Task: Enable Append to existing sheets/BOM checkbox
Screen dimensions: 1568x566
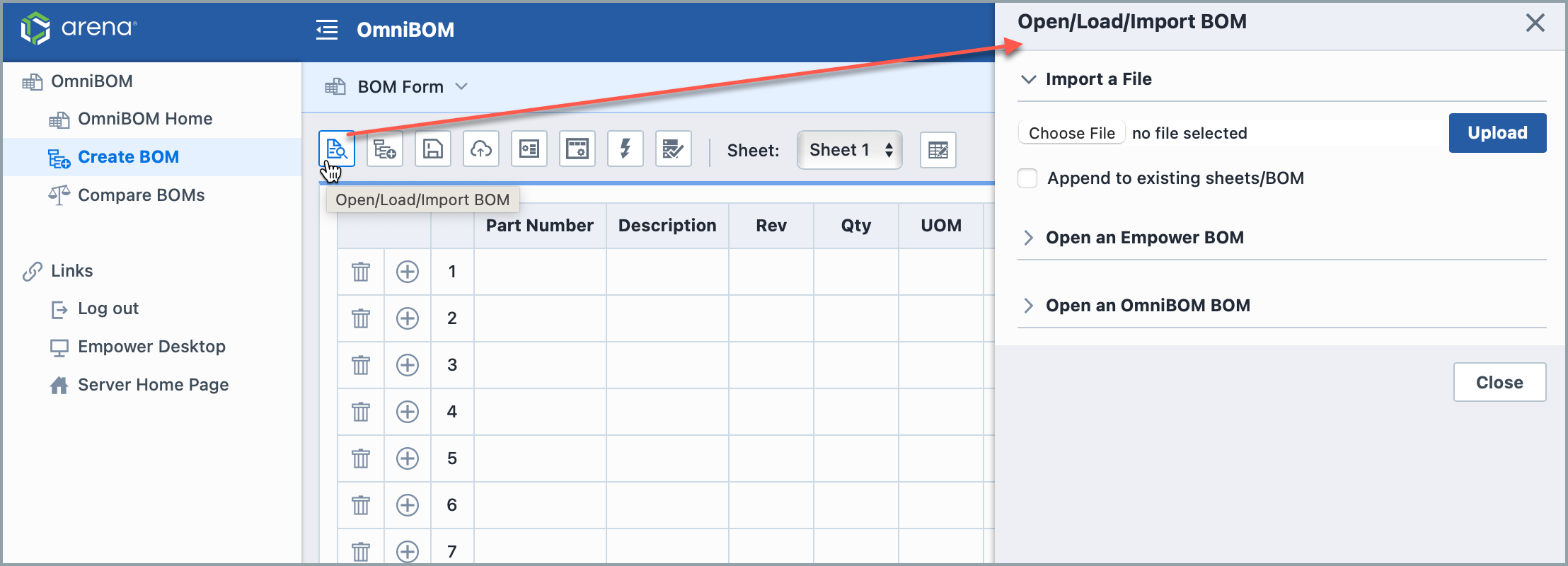Action: tap(1027, 178)
